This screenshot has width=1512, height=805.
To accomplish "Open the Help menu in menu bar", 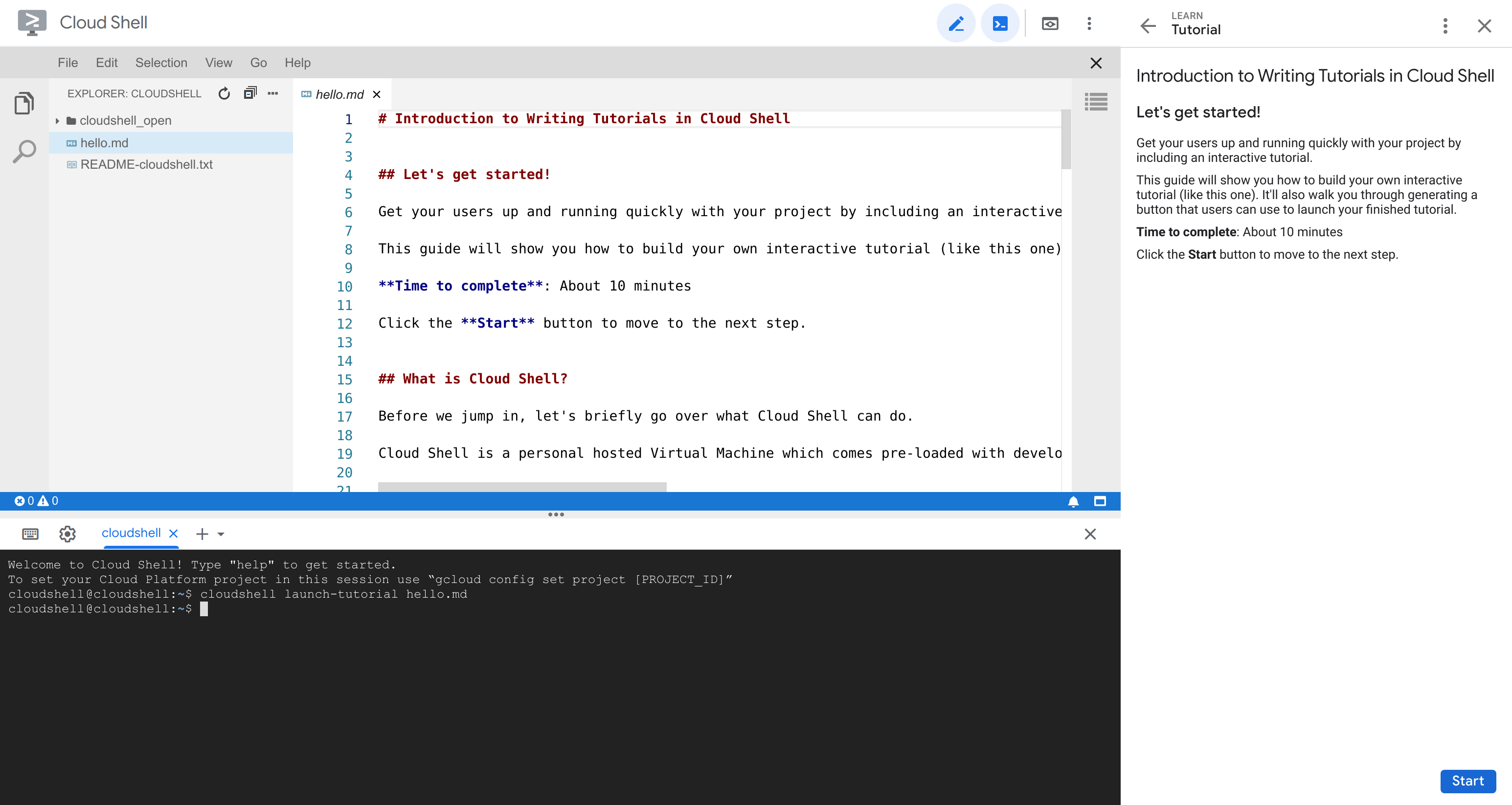I will click(x=297, y=62).
